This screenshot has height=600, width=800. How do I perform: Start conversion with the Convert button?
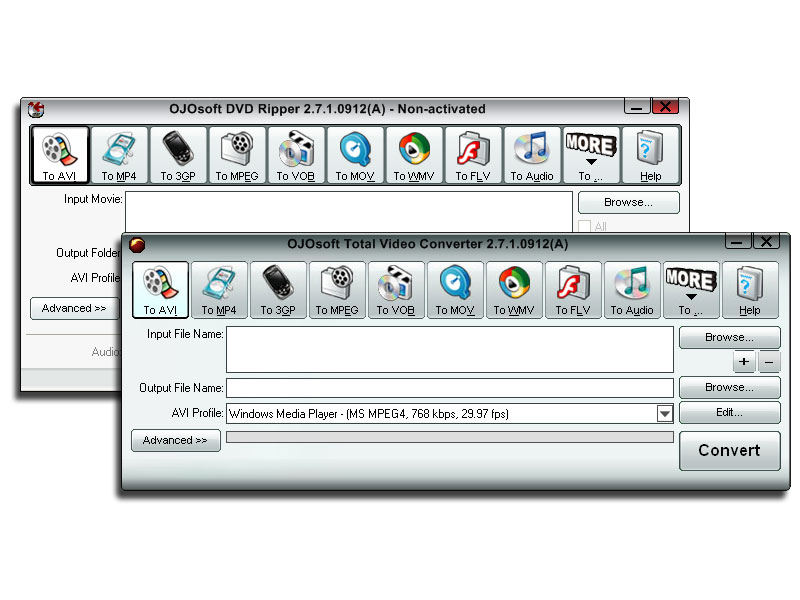(730, 451)
